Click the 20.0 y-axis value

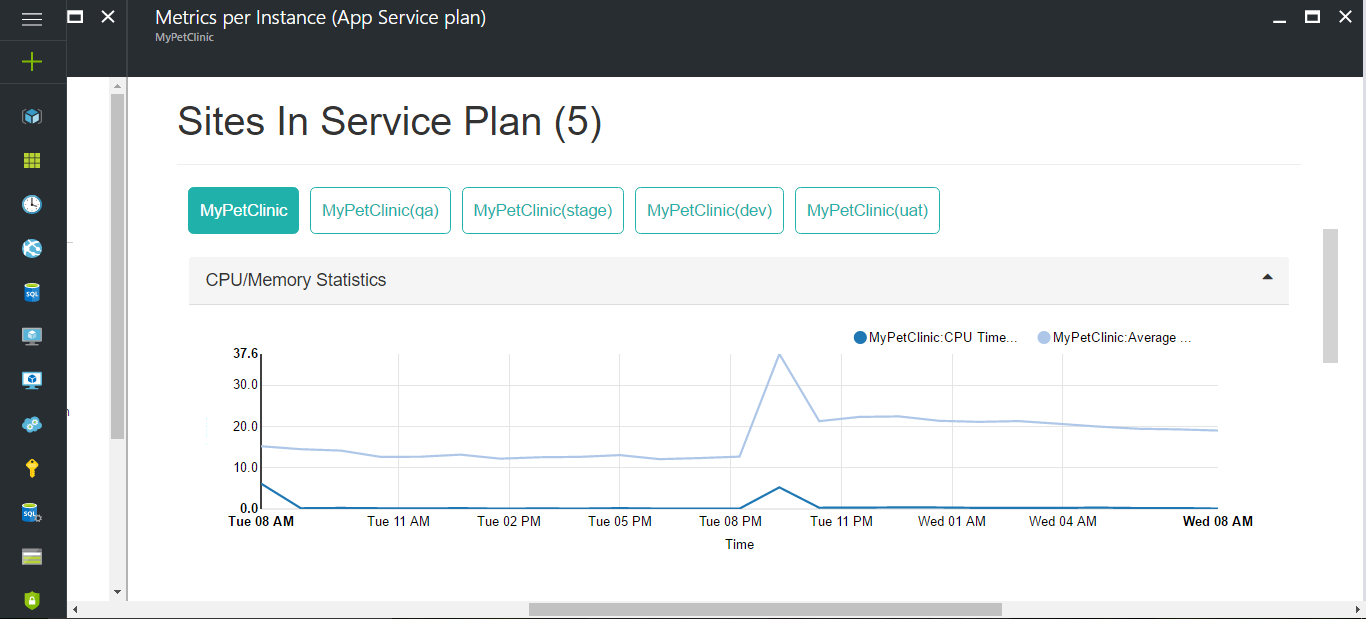[245, 426]
